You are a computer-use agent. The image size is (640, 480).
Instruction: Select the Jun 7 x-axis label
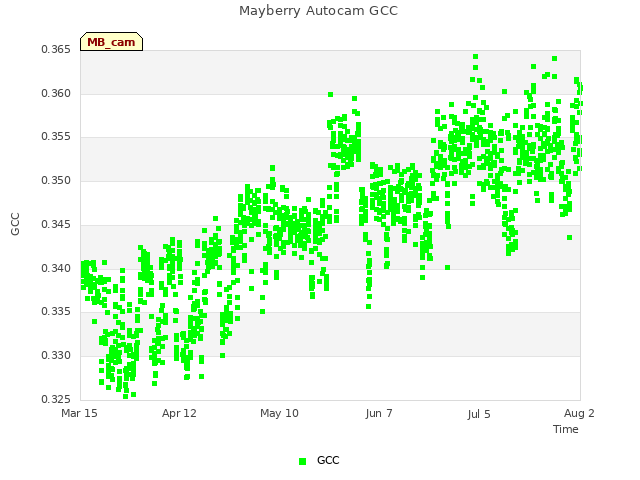(379, 413)
